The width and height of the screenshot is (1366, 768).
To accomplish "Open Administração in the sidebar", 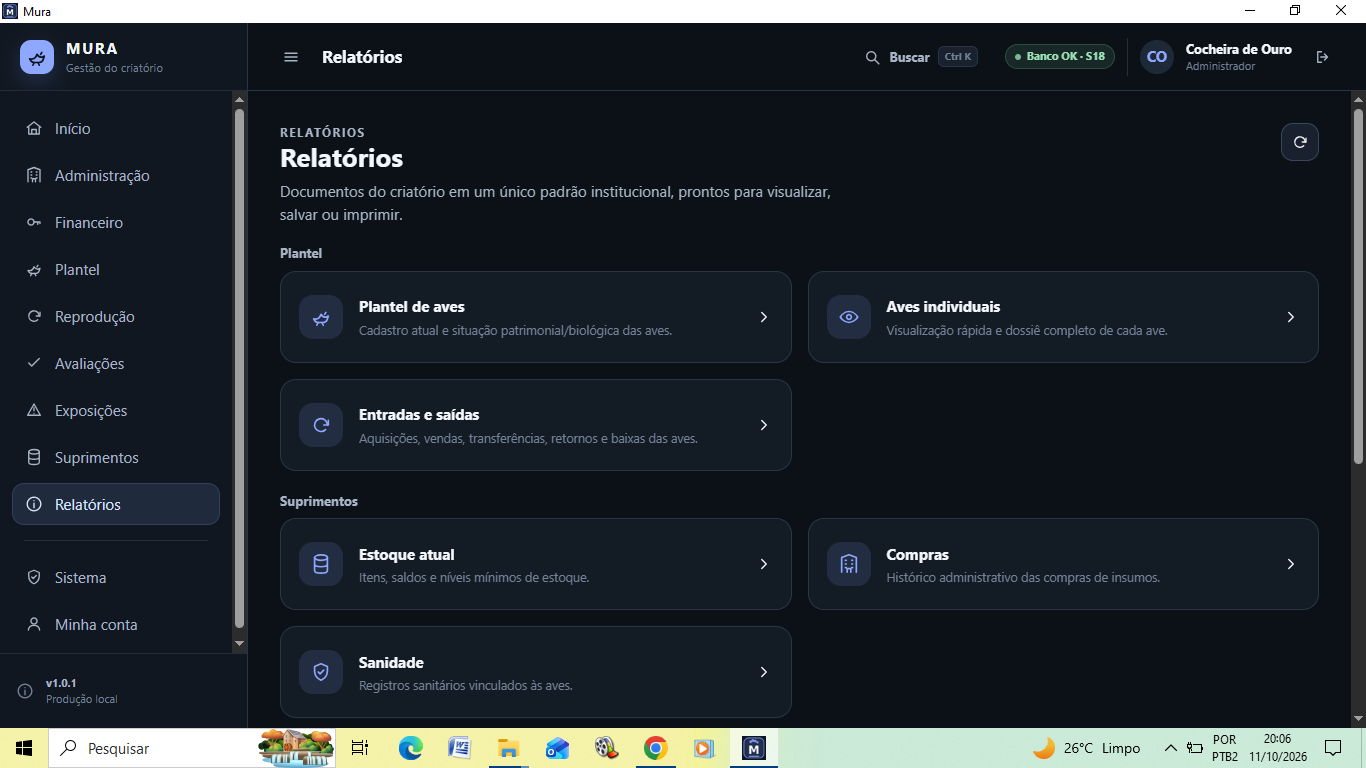I will 116,176.
